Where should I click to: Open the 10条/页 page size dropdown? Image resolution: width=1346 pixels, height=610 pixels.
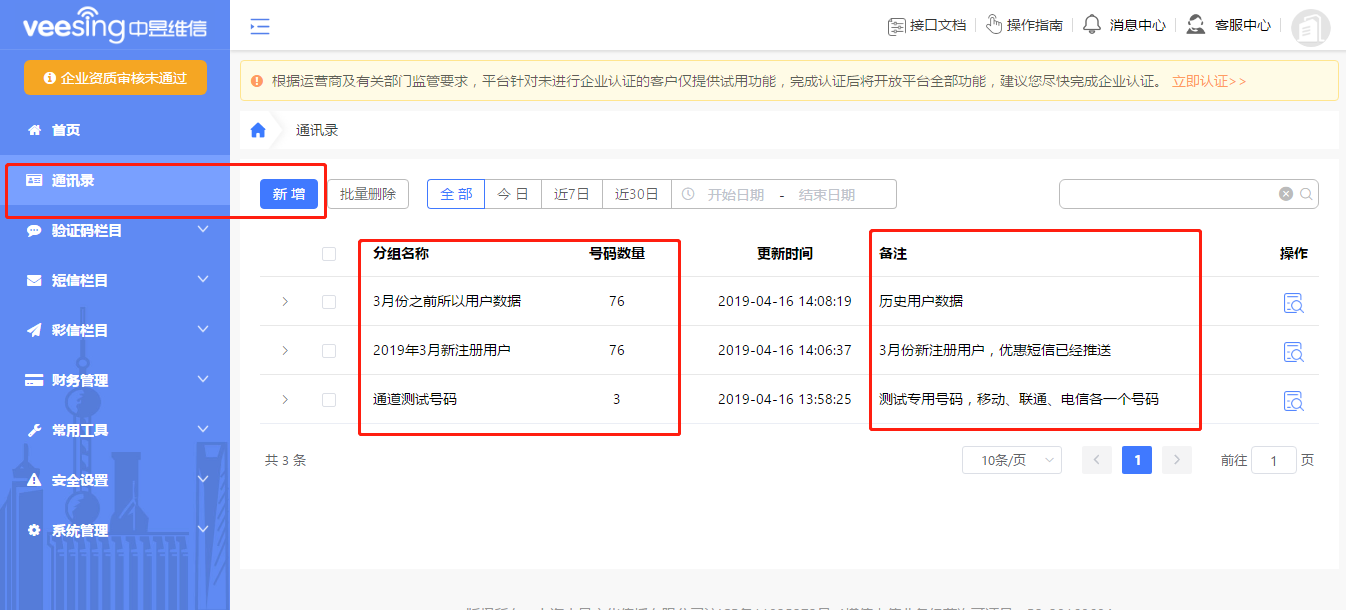tap(1012, 460)
